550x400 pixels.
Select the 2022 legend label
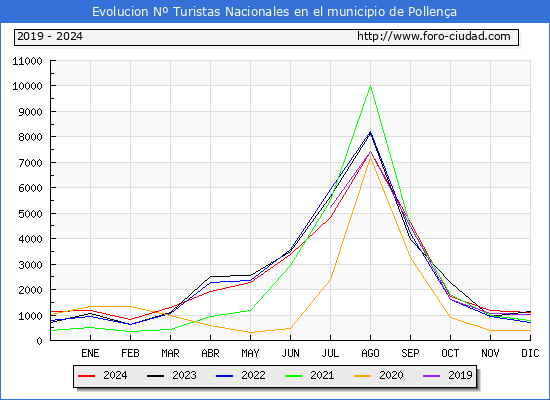tap(253, 375)
